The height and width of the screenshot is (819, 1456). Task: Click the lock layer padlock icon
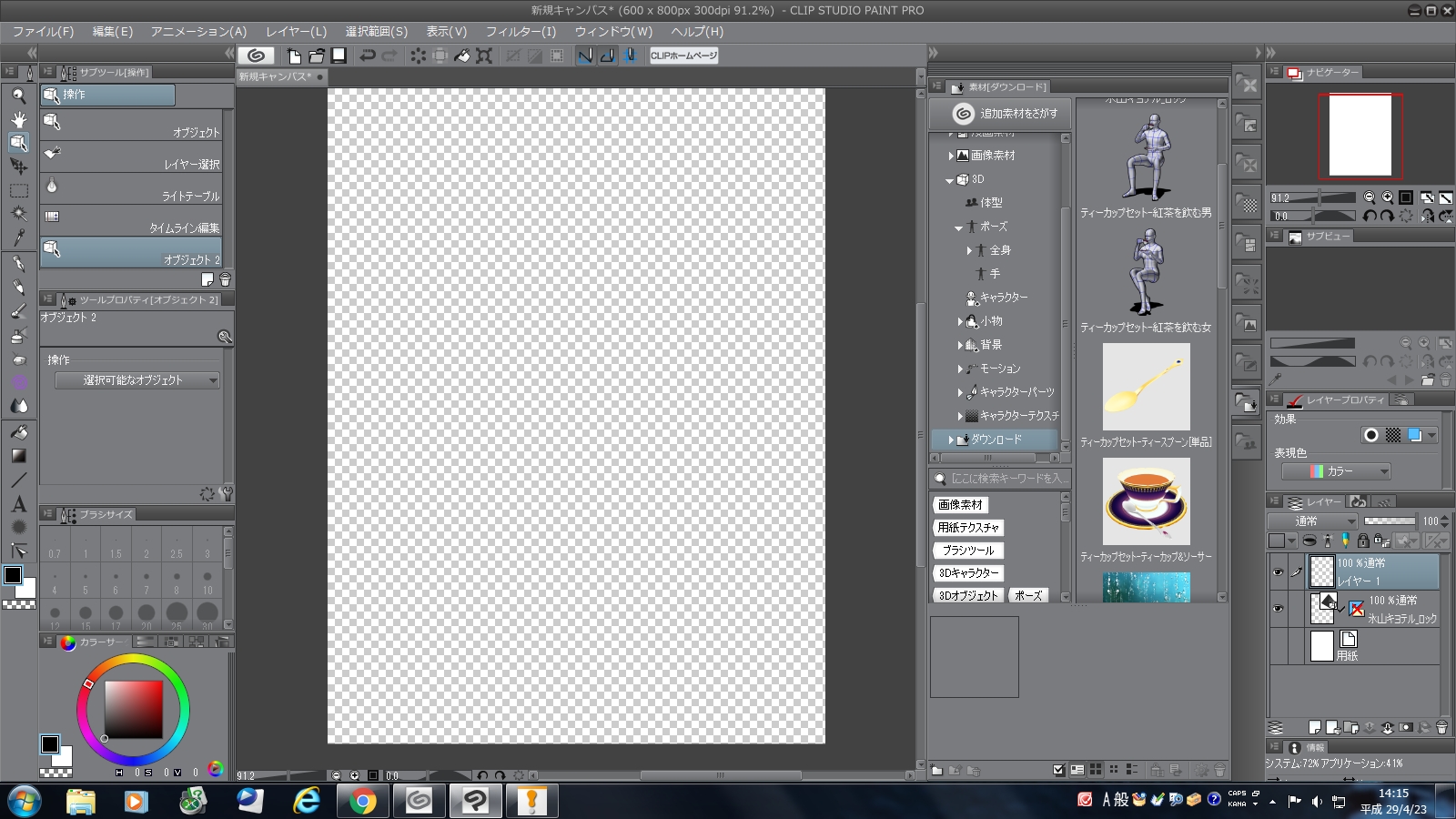click(x=1362, y=541)
